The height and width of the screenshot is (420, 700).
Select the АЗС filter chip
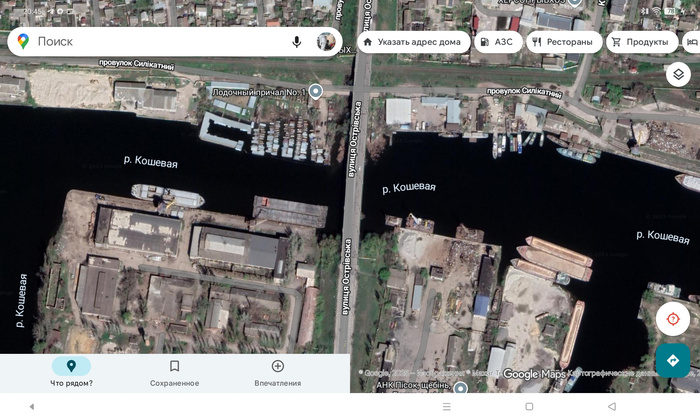click(x=496, y=42)
